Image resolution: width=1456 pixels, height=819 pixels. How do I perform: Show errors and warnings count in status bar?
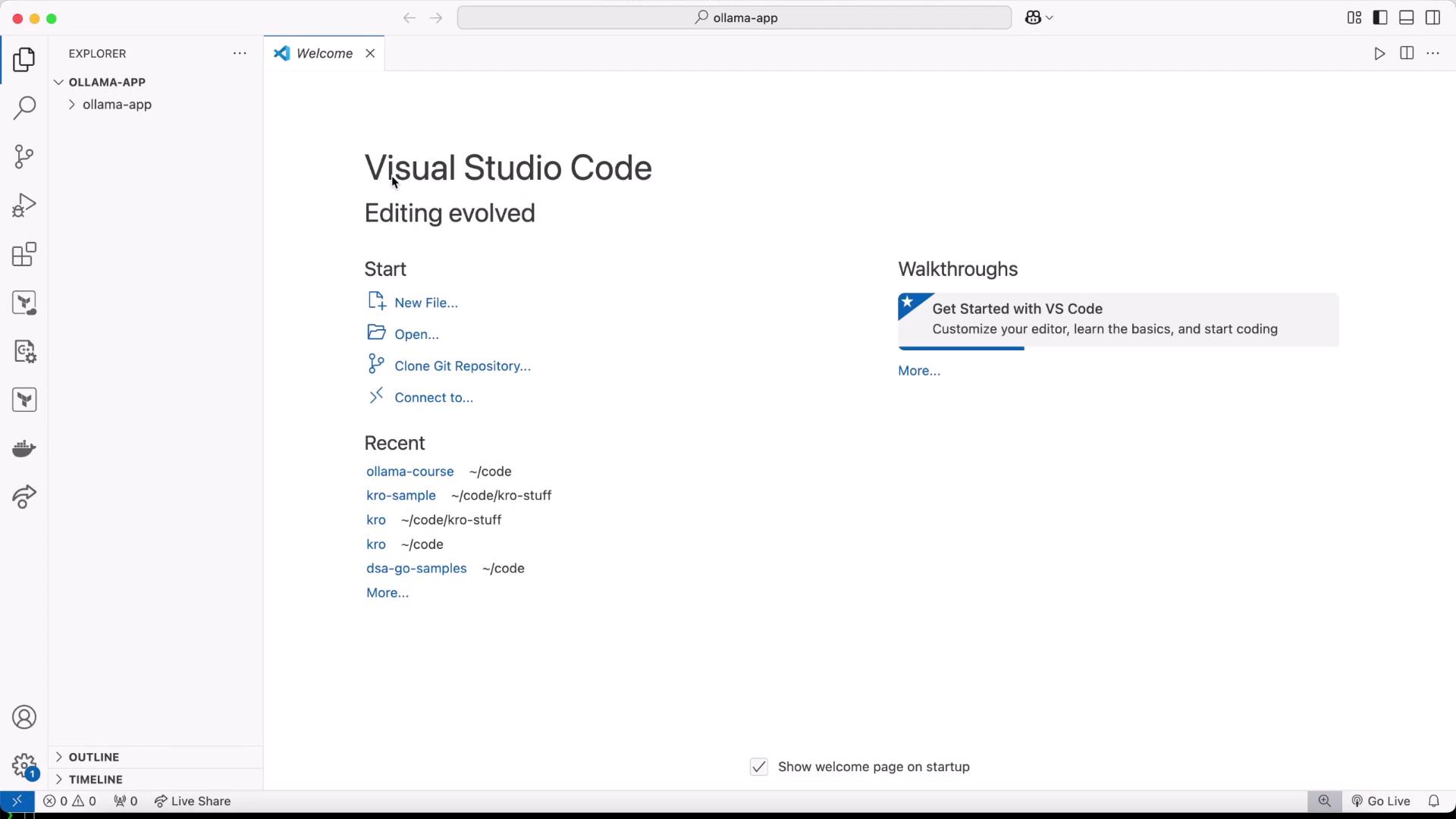[70, 801]
